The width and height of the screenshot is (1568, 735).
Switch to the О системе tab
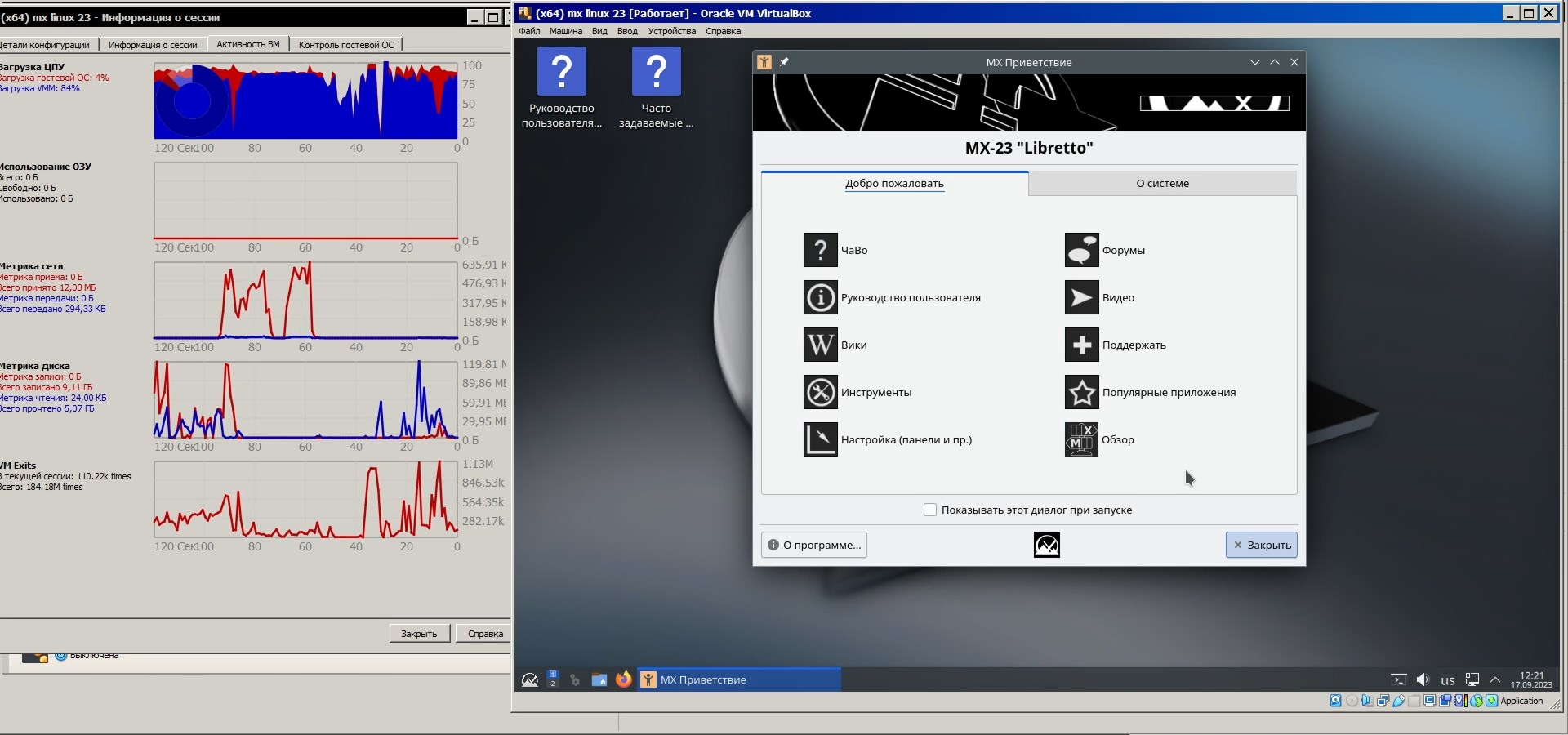pos(1162,183)
